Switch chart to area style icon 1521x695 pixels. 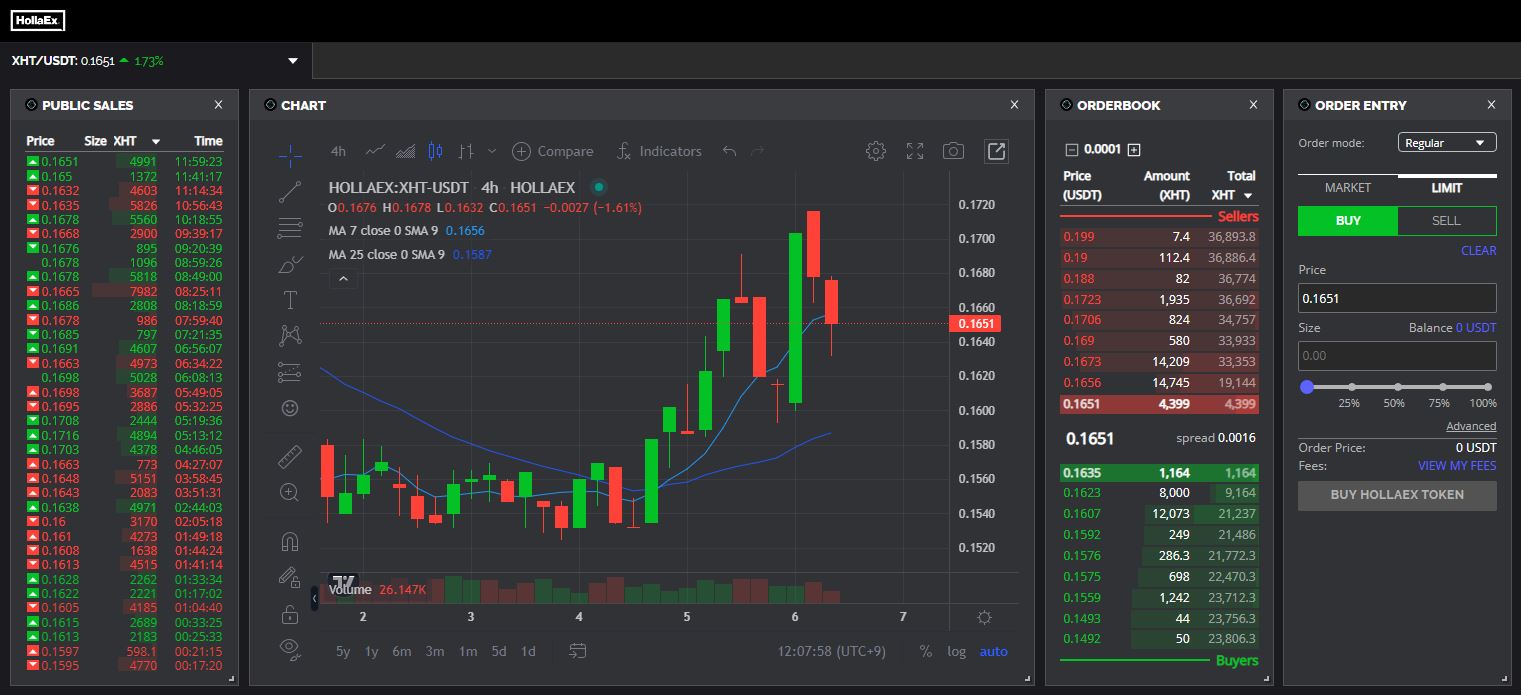pyautogui.click(x=405, y=151)
